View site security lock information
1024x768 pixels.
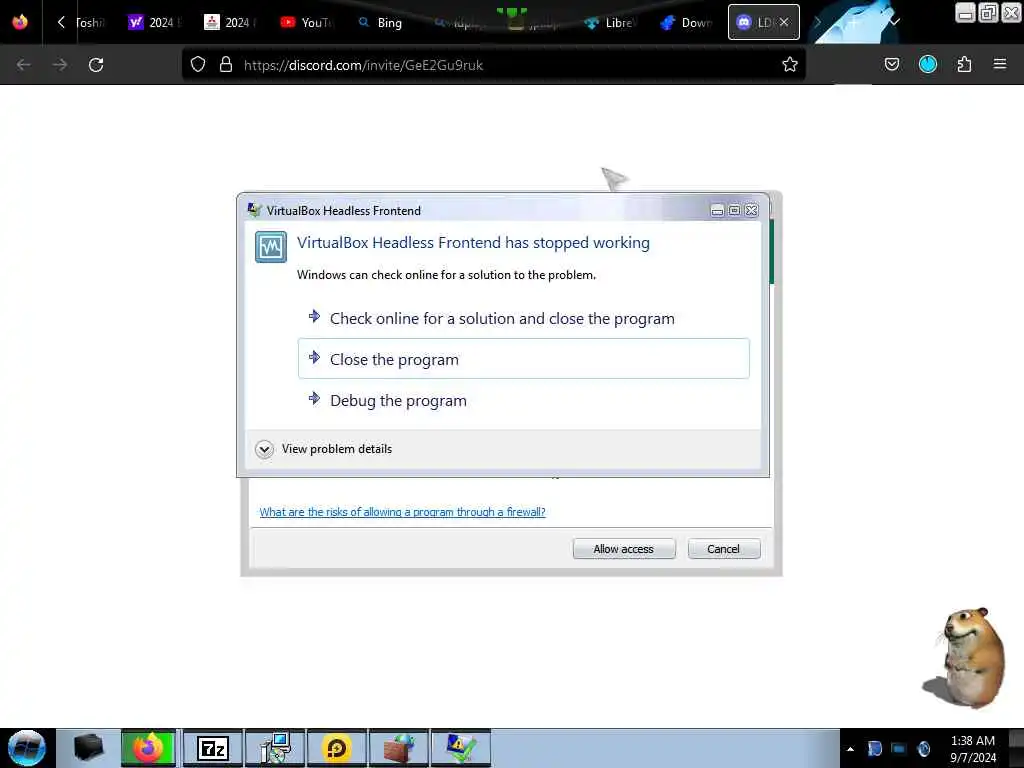(x=226, y=65)
